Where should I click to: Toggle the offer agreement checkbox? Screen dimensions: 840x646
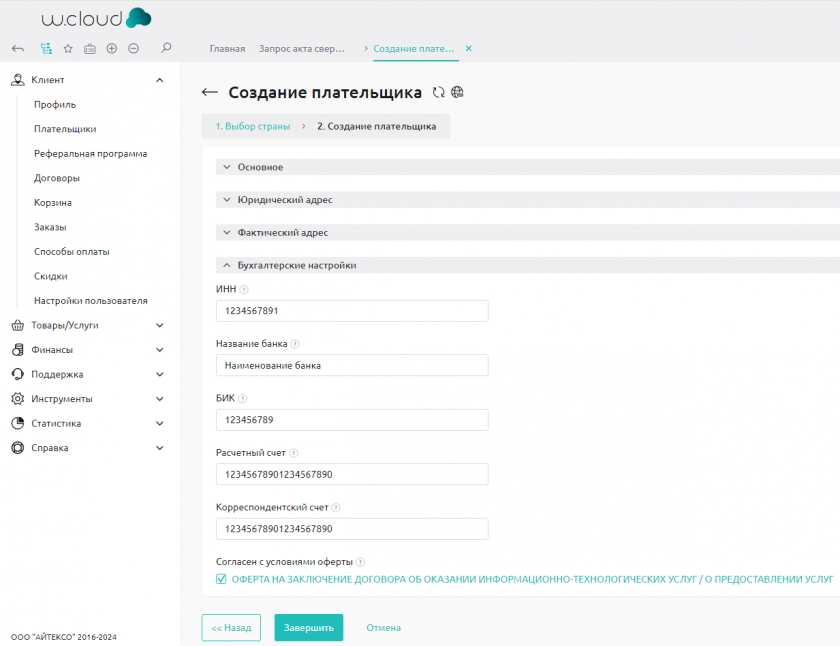[222, 579]
